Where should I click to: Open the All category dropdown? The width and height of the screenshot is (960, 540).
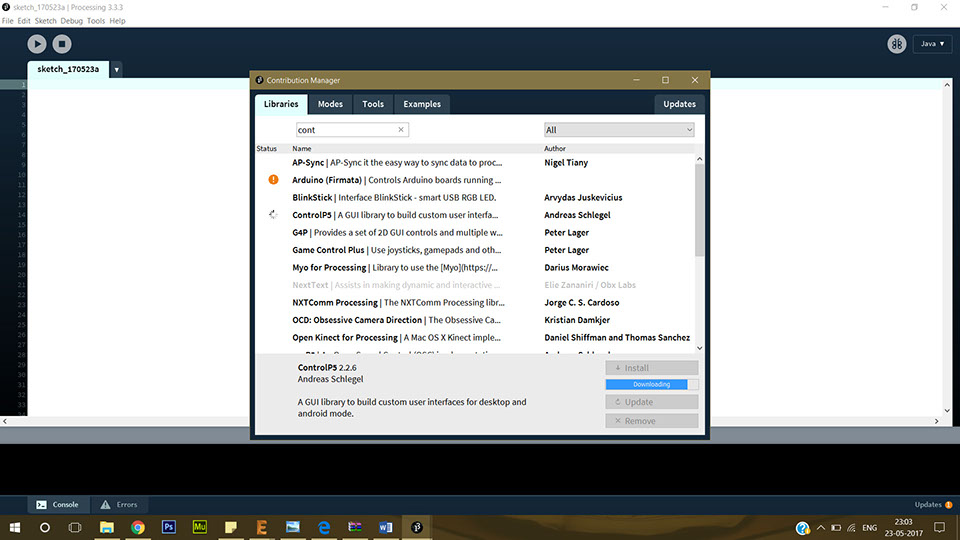619,130
